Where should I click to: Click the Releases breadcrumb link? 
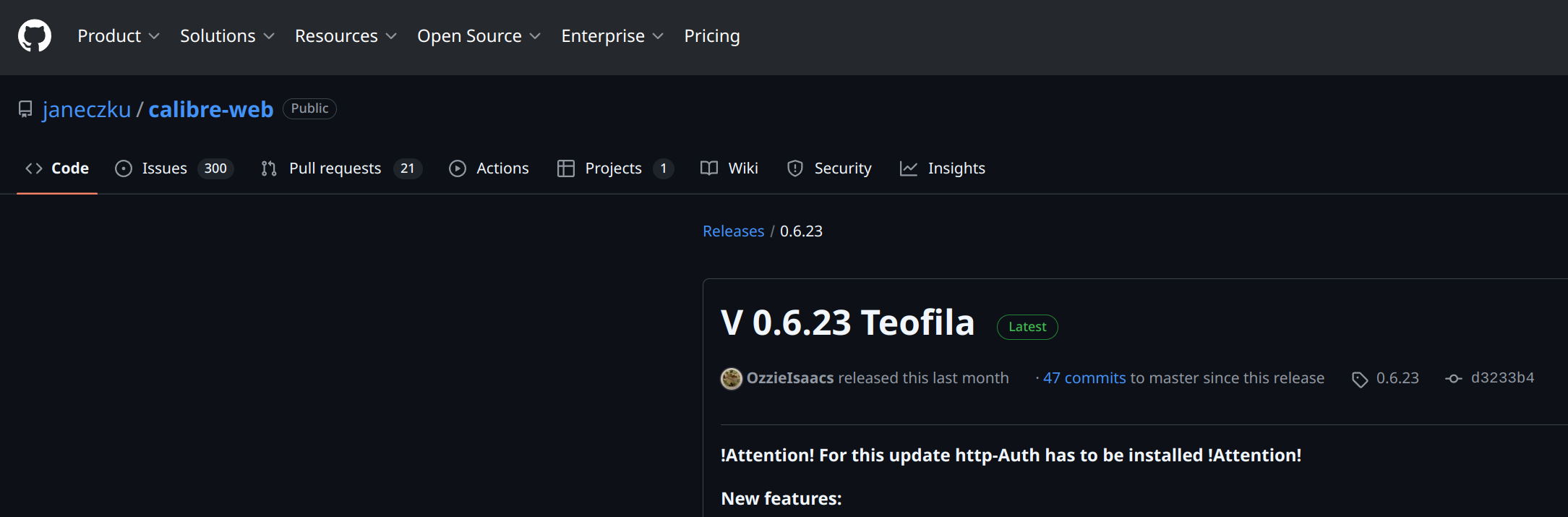pos(733,231)
